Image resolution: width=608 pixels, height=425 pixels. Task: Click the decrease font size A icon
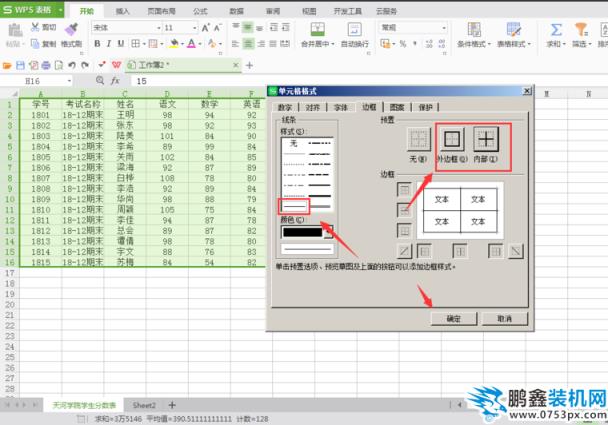218,28
